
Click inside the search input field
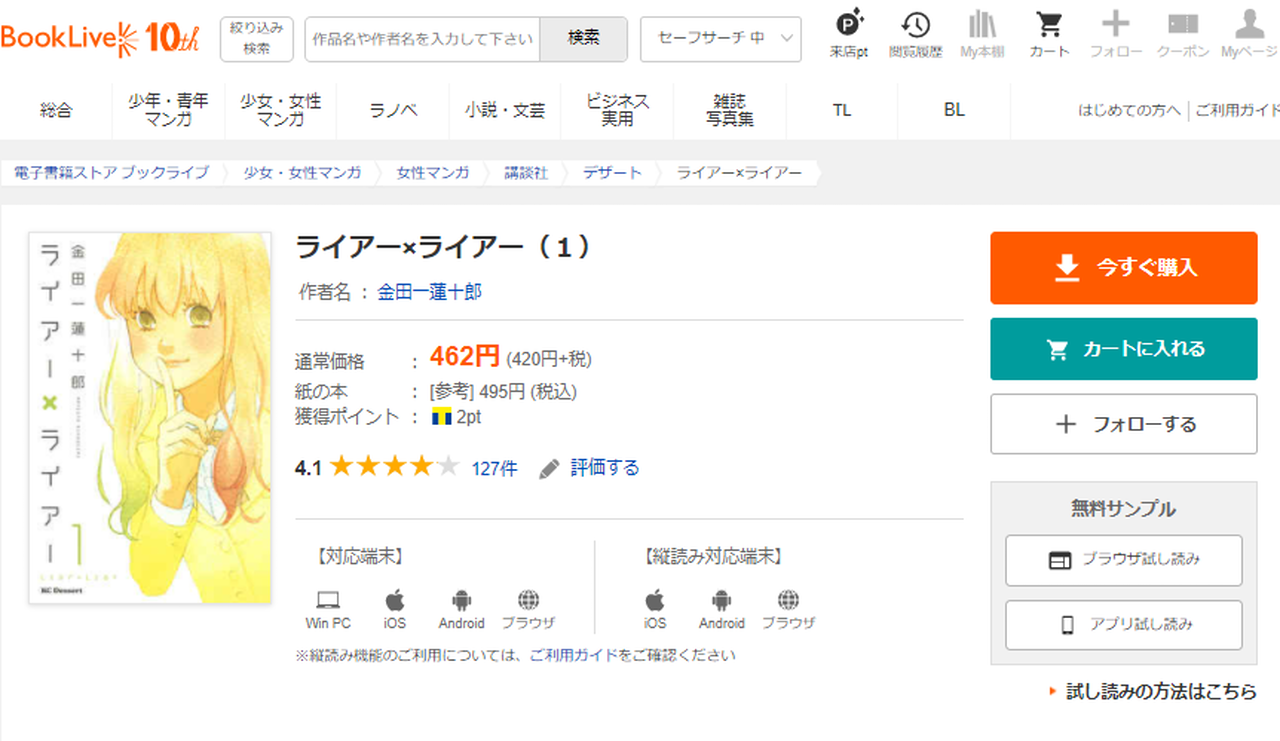point(422,39)
